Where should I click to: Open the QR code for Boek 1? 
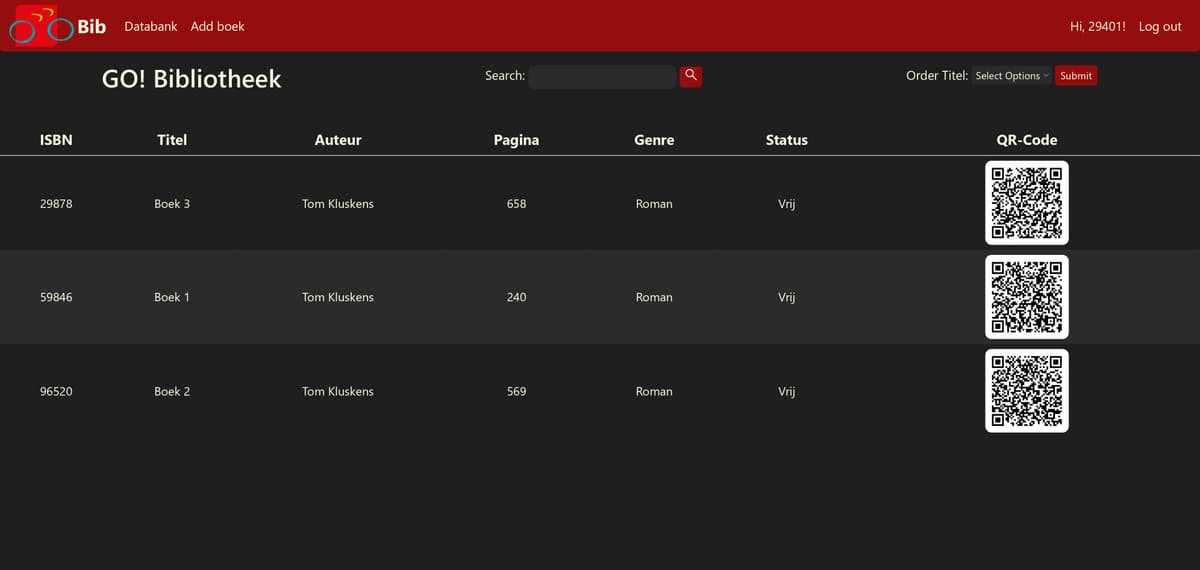coord(1026,297)
